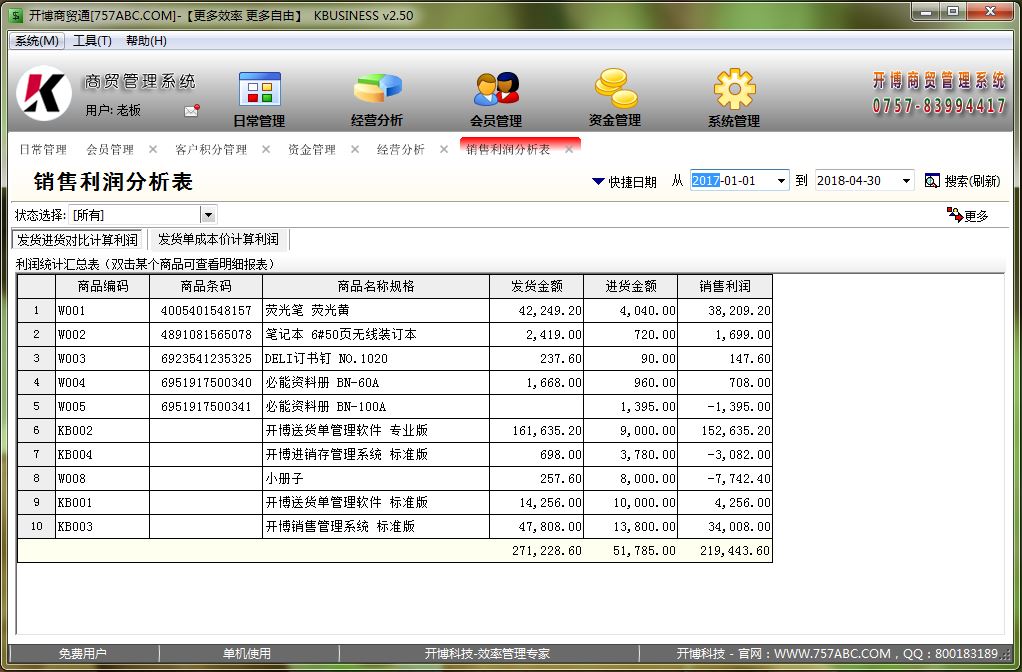Switch to the 日常管理 tab
The image size is (1022, 672).
43,149
